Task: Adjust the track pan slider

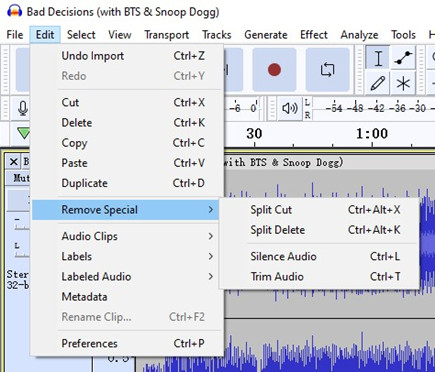Action: [21, 250]
